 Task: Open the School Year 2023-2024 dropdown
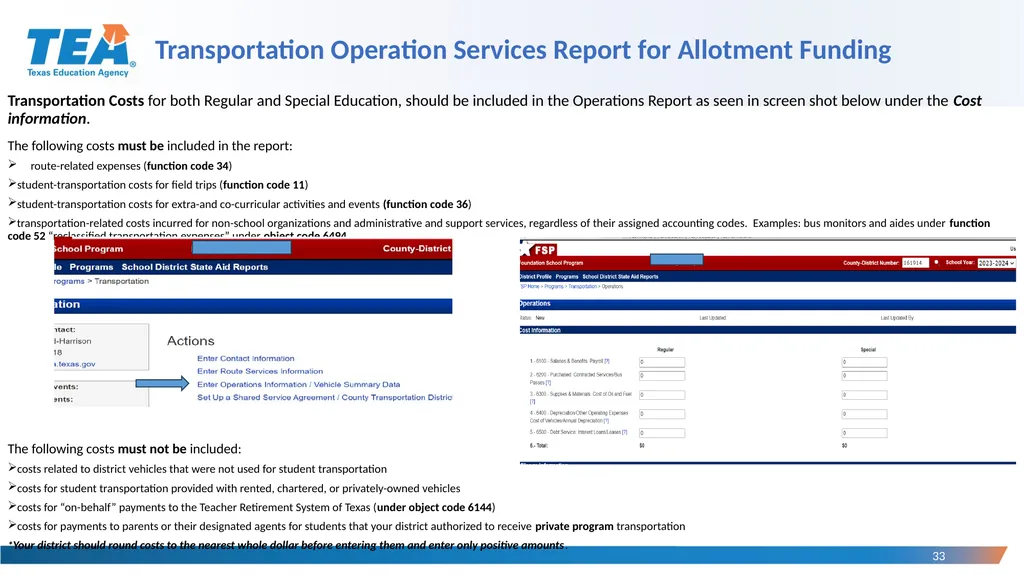(996, 263)
